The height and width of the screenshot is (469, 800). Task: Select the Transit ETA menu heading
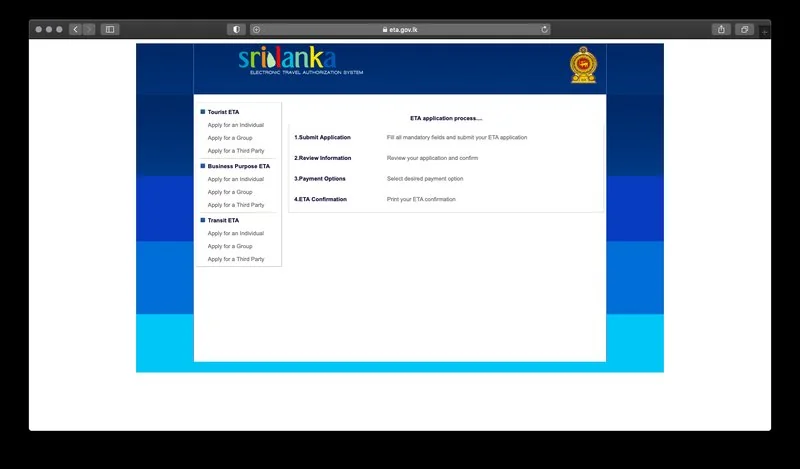pos(223,220)
